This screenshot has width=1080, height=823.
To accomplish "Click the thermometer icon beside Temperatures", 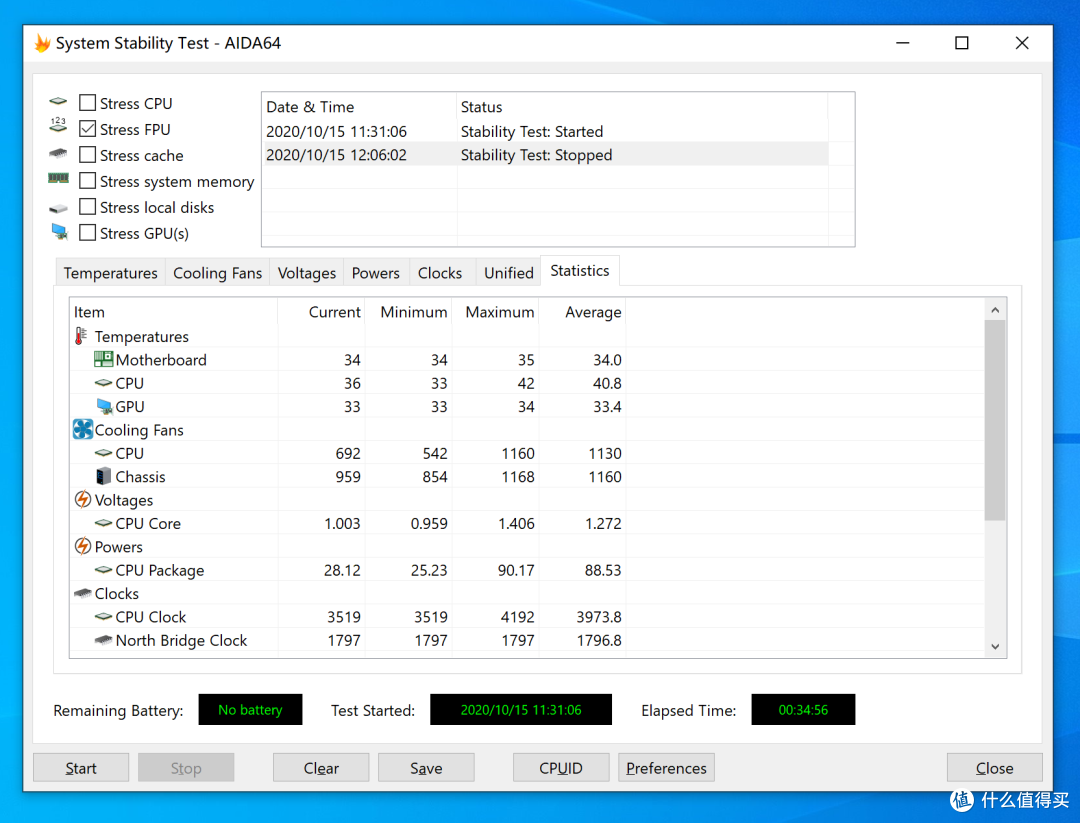I will [81, 336].
